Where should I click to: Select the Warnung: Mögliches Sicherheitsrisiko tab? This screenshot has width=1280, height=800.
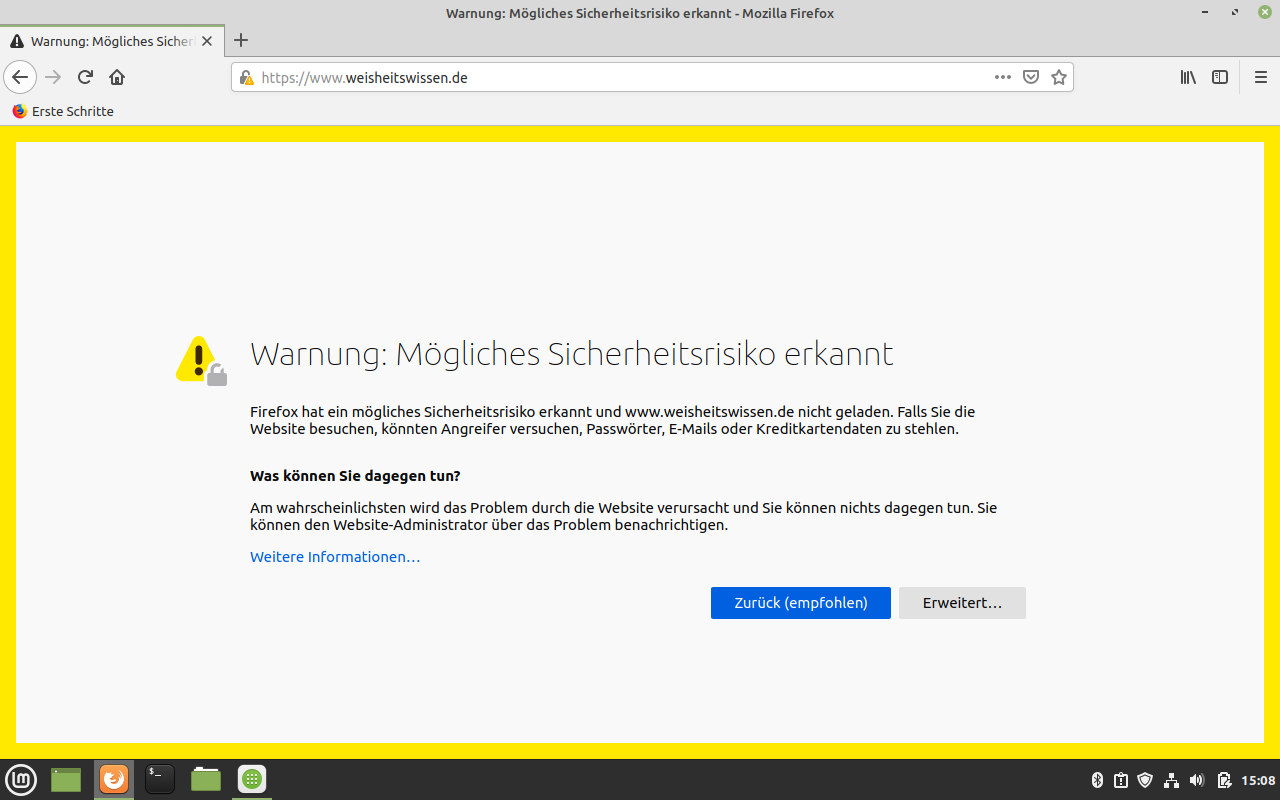point(111,41)
